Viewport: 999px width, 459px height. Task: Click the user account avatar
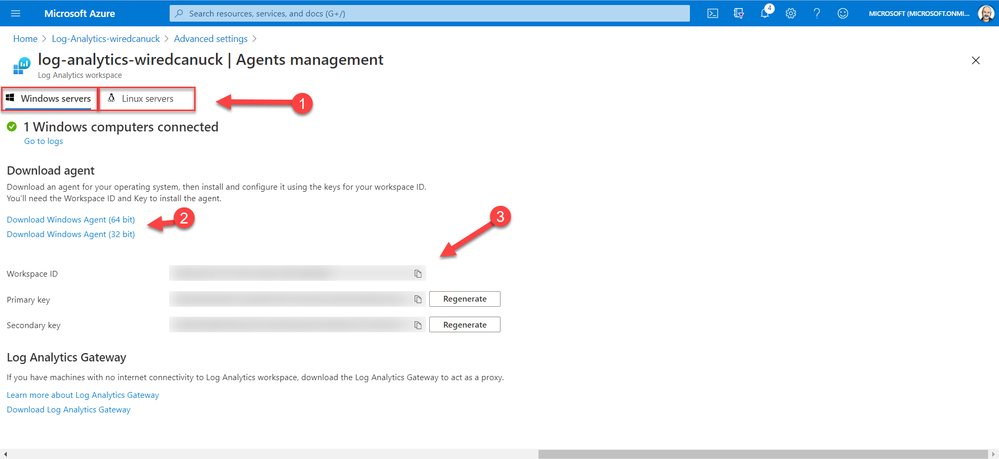pos(986,13)
